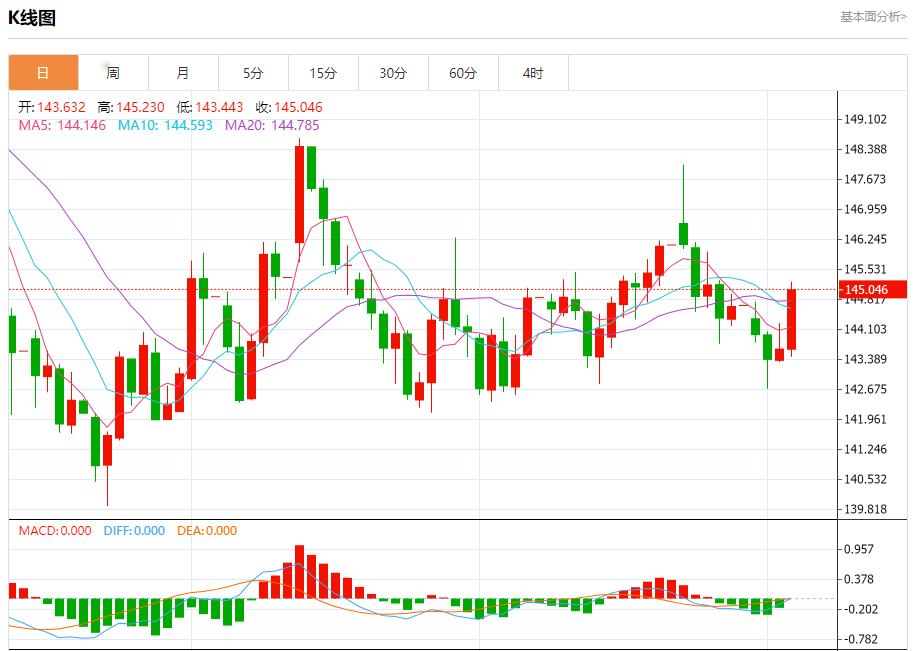This screenshot has width=916, height=651.
Task: Open the 4时 timeframe tab
Action: coord(533,73)
